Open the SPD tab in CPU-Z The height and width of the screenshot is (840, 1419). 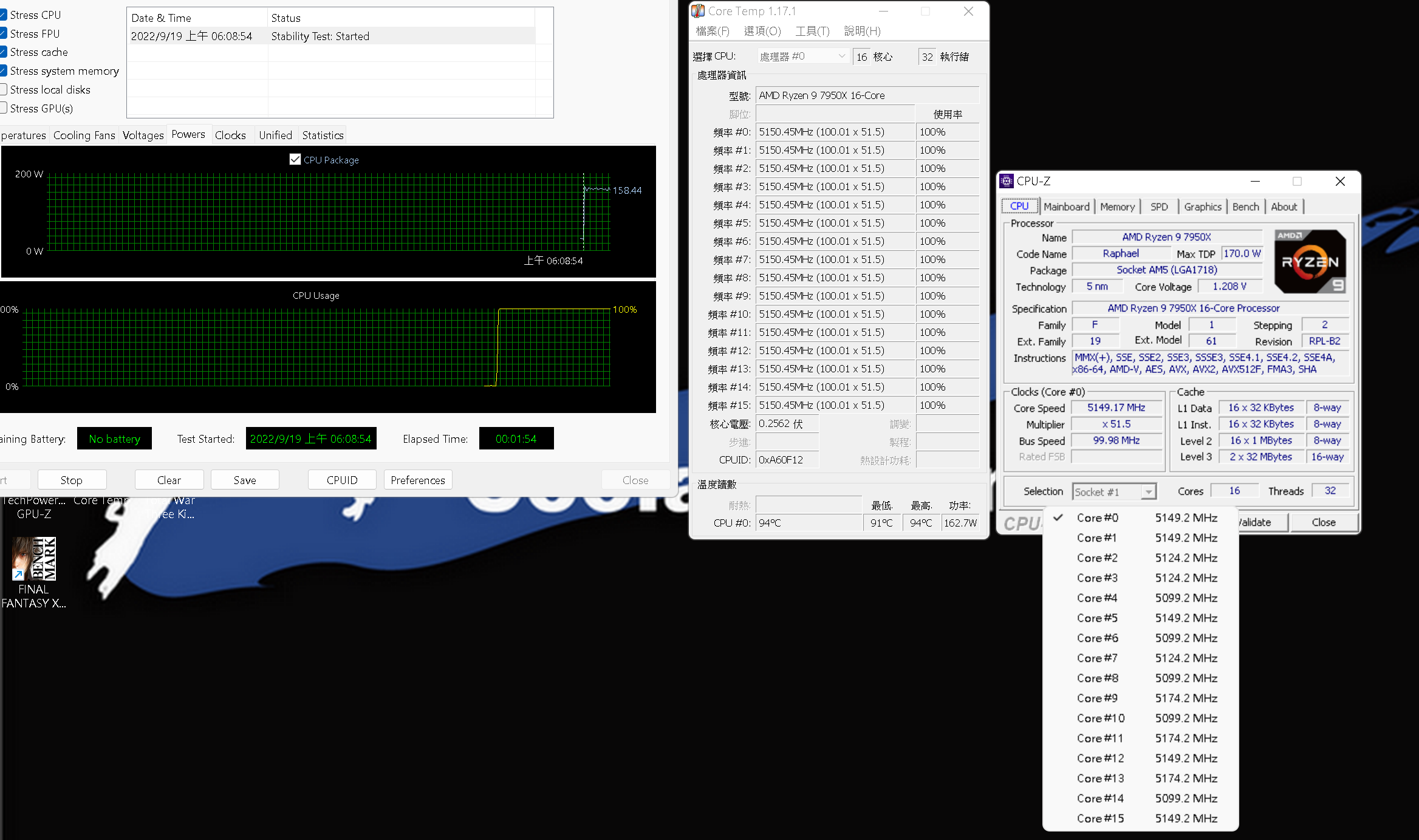[x=1159, y=207]
